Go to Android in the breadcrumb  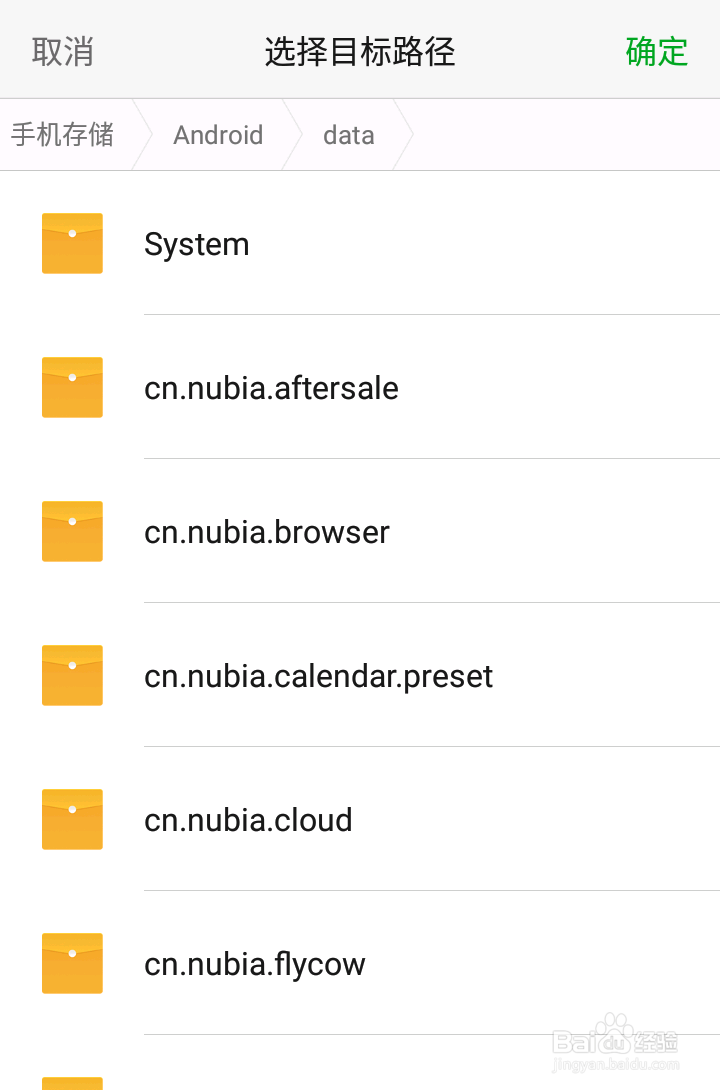click(x=218, y=135)
